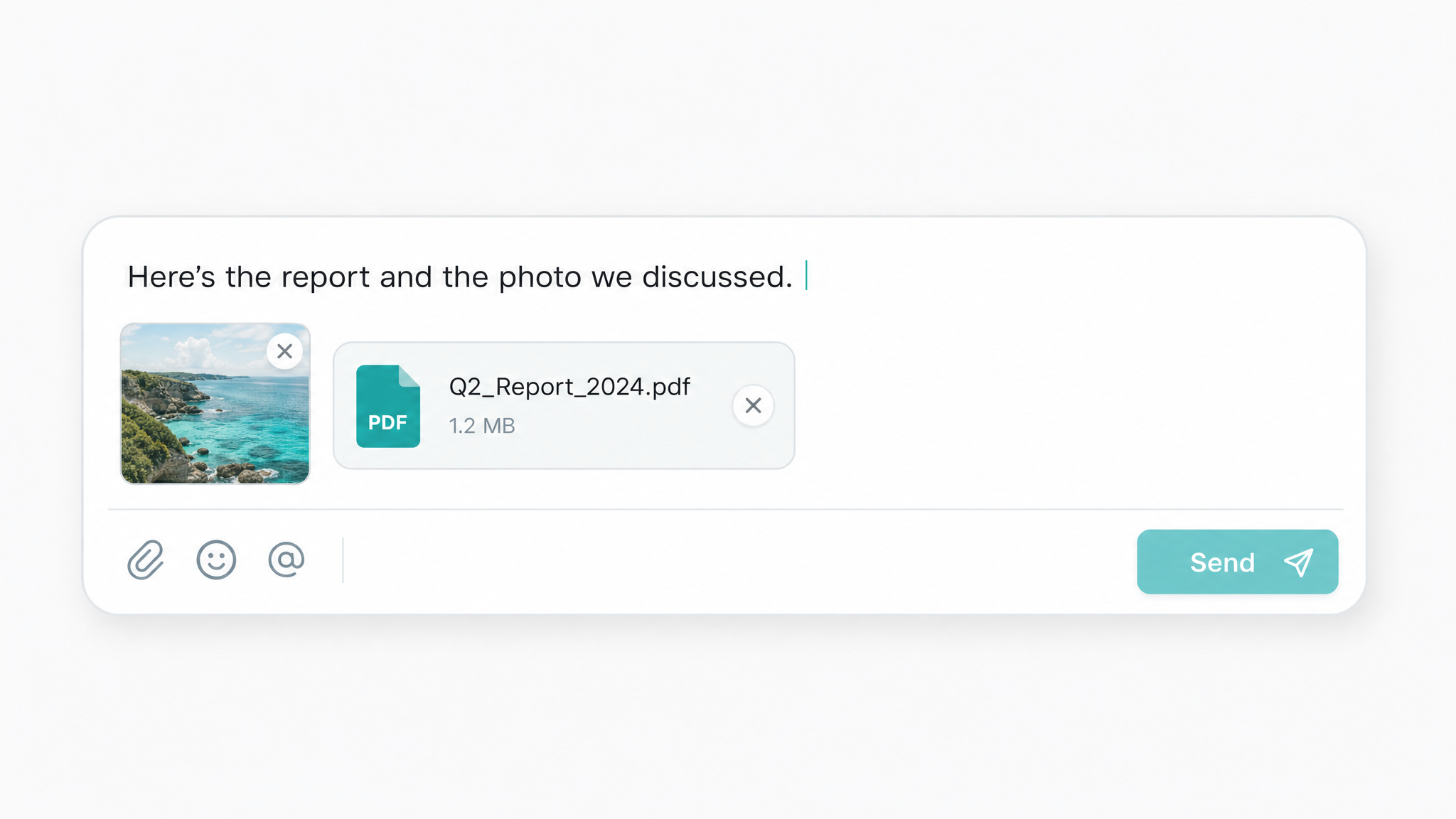Click the Q2_Report_2024.pdf file name
Screen dimensions: 1456x819
click(x=569, y=387)
